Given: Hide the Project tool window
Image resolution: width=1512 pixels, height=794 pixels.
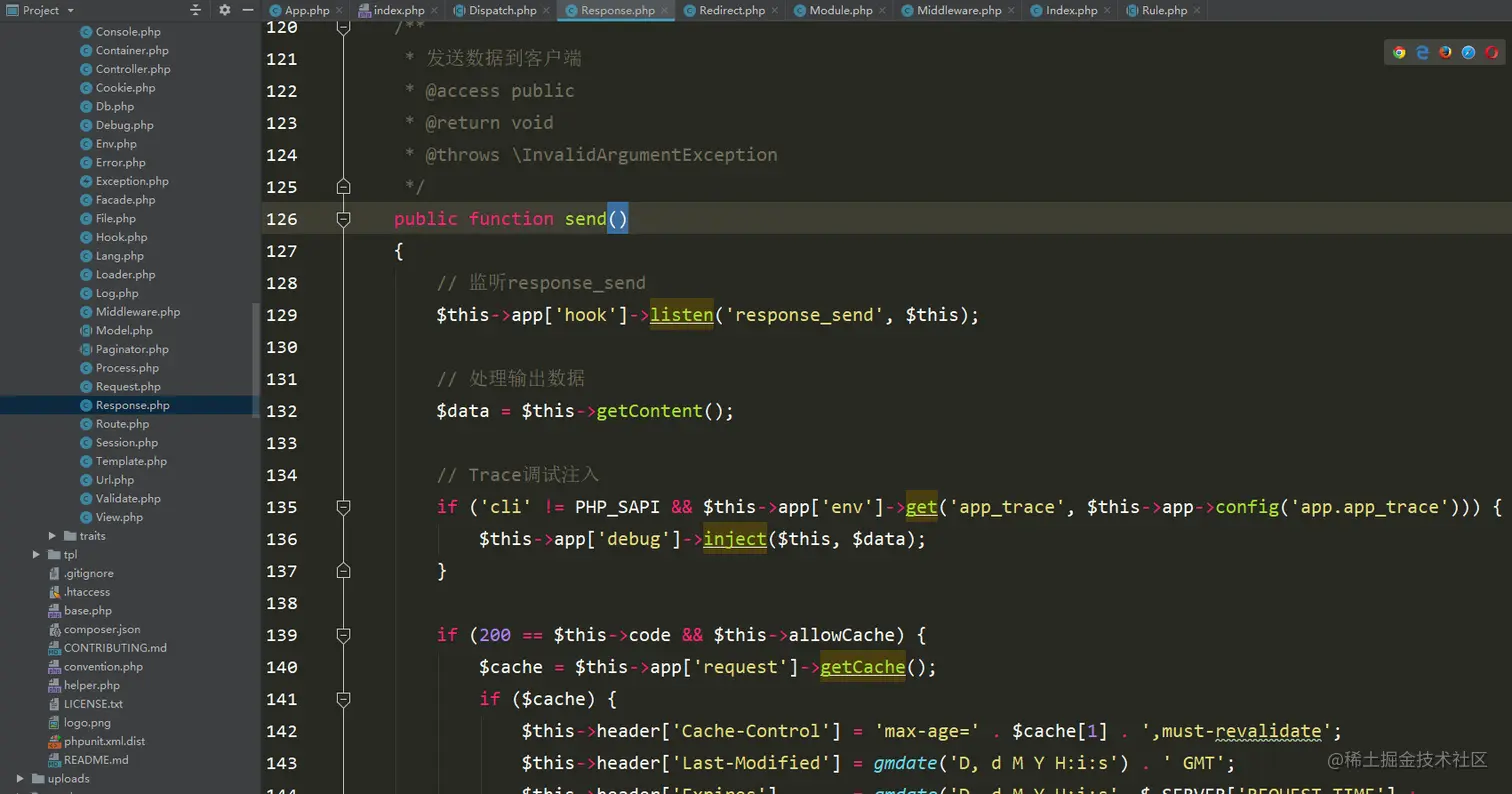Looking at the screenshot, I should (248, 10).
